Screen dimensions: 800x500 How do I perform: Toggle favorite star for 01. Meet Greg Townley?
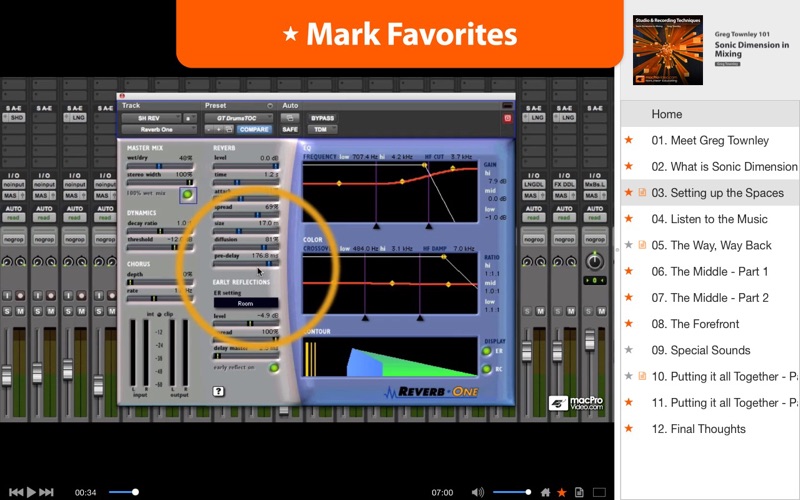[629, 140]
